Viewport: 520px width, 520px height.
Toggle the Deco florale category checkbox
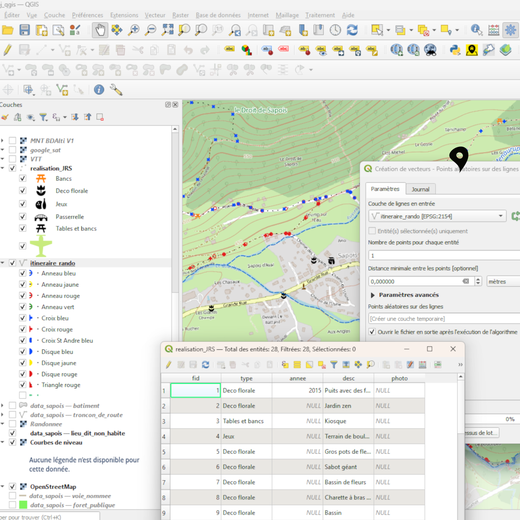(22, 191)
